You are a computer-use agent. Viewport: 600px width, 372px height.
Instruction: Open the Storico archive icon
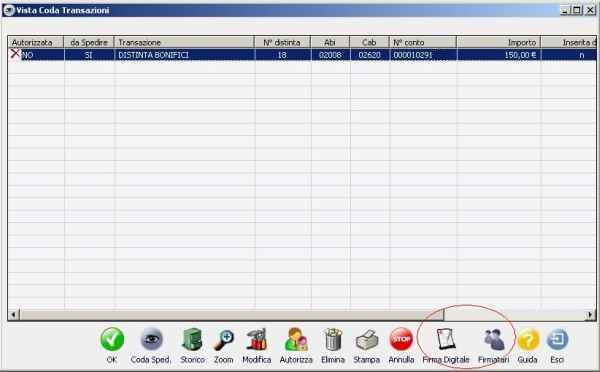coord(192,339)
